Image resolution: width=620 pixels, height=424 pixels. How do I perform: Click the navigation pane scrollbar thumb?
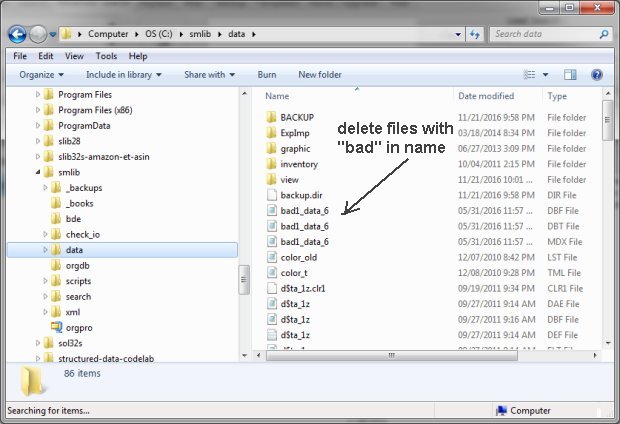[x=244, y=280]
